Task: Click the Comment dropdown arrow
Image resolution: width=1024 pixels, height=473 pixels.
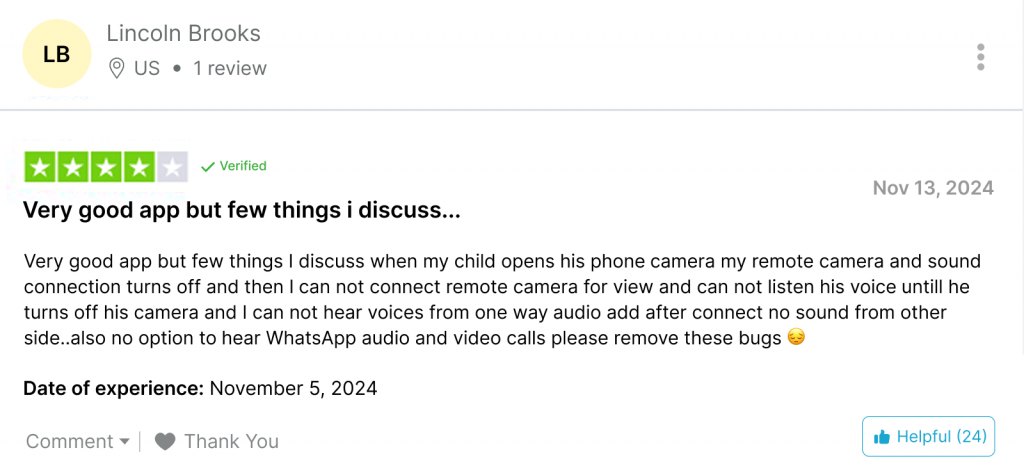Action: coord(125,442)
